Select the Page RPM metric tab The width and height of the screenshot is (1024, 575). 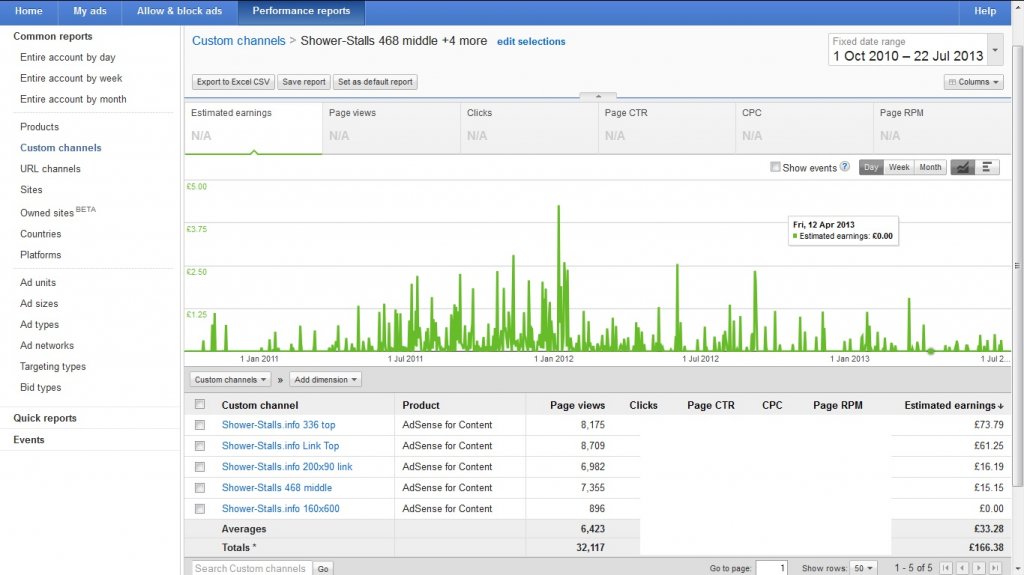click(942, 127)
